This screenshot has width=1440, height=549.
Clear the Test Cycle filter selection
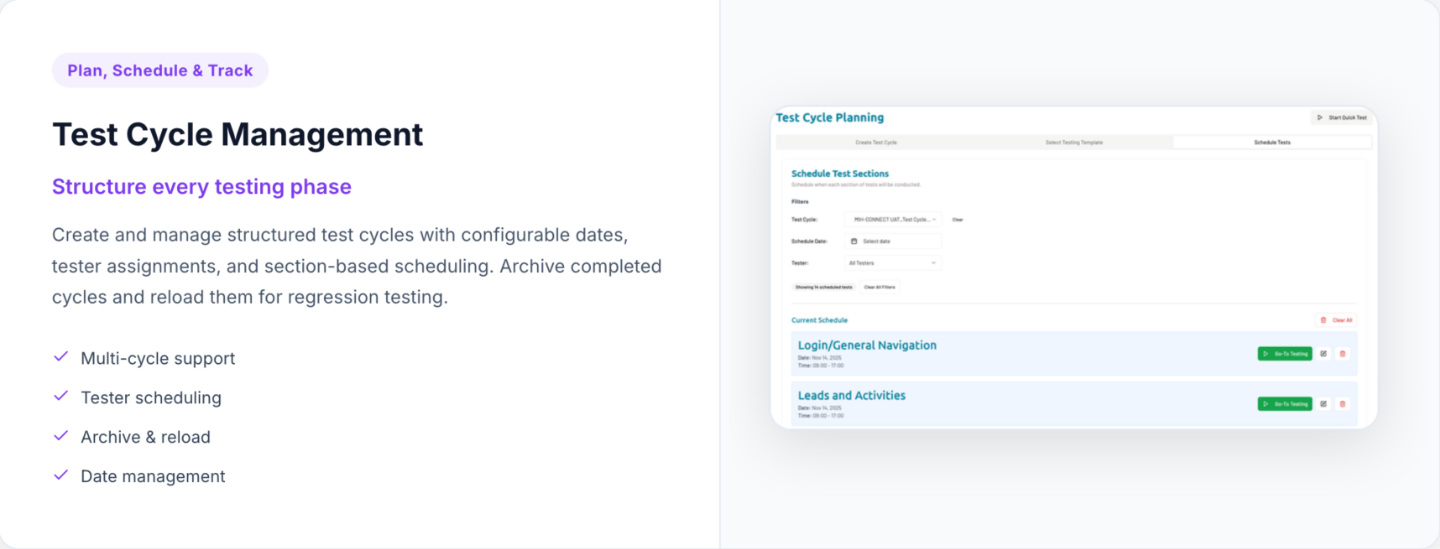pyautogui.click(x=957, y=219)
